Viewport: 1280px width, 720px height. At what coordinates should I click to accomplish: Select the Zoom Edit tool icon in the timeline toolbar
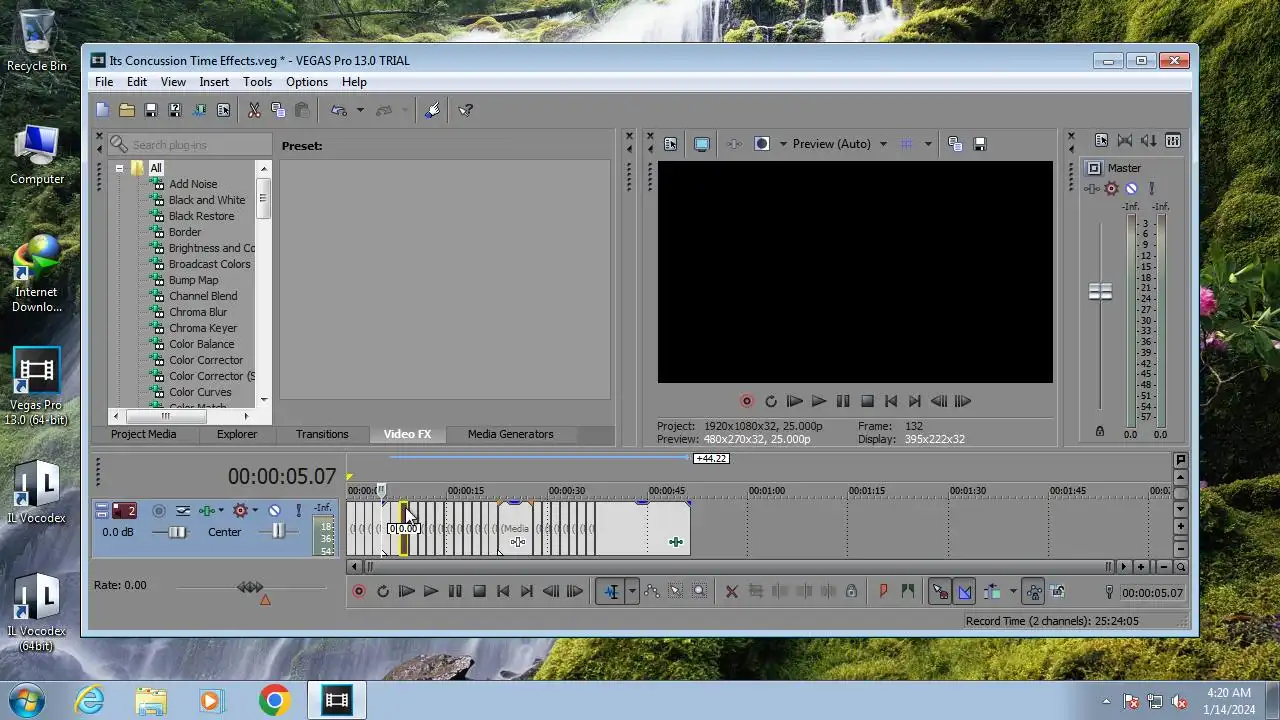pyautogui.click(x=699, y=592)
